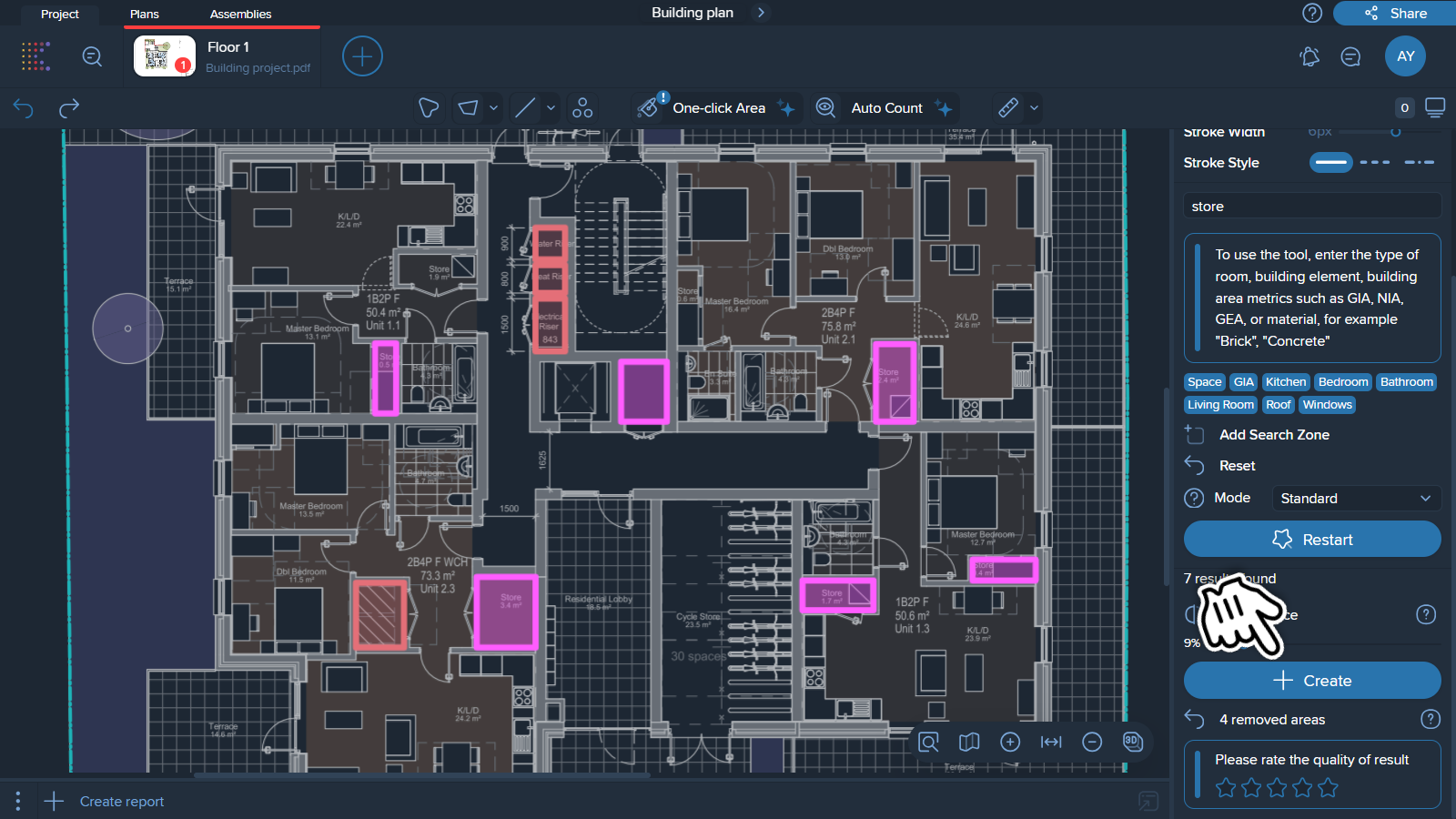This screenshot has height=819, width=1456.
Task: Open the monitor display icon in toolbar
Action: (1435, 107)
